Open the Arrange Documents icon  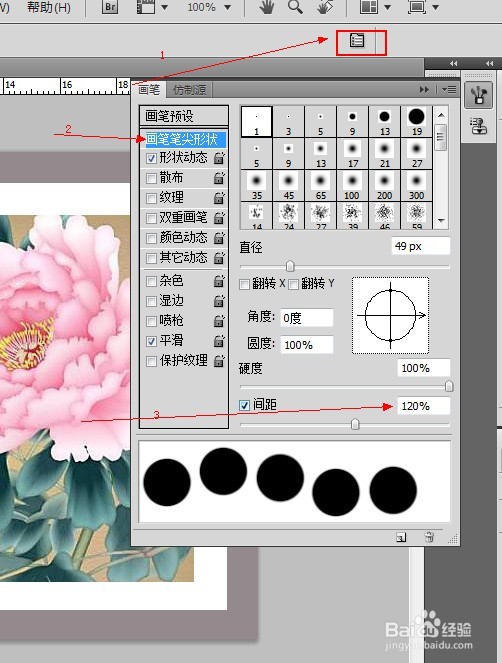(369, 7)
